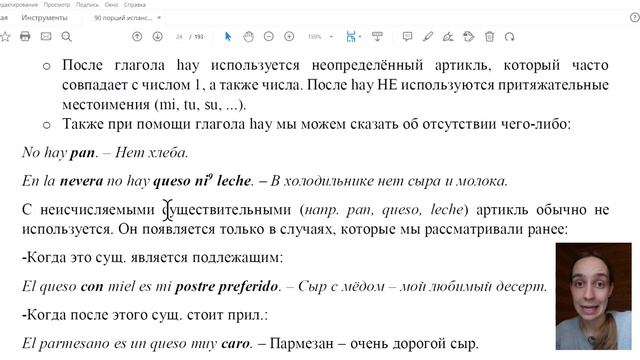Open the Инструменты tab
640x360 pixels.
44,18
